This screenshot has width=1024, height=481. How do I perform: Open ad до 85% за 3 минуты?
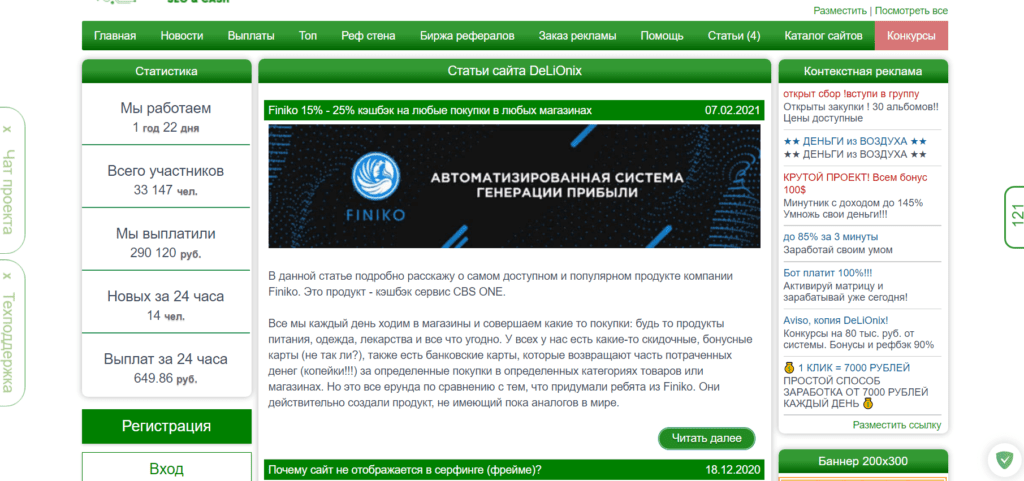pos(831,236)
